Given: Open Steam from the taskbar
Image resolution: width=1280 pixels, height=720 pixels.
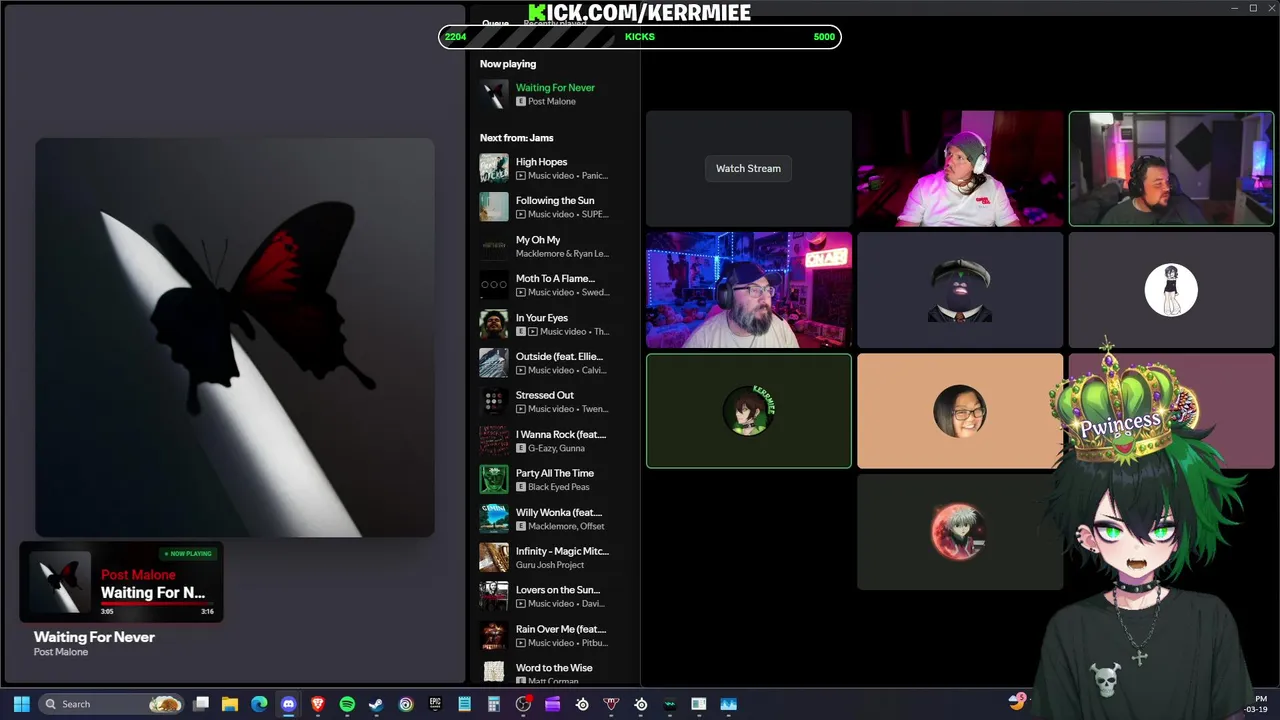Looking at the screenshot, I should [376, 704].
